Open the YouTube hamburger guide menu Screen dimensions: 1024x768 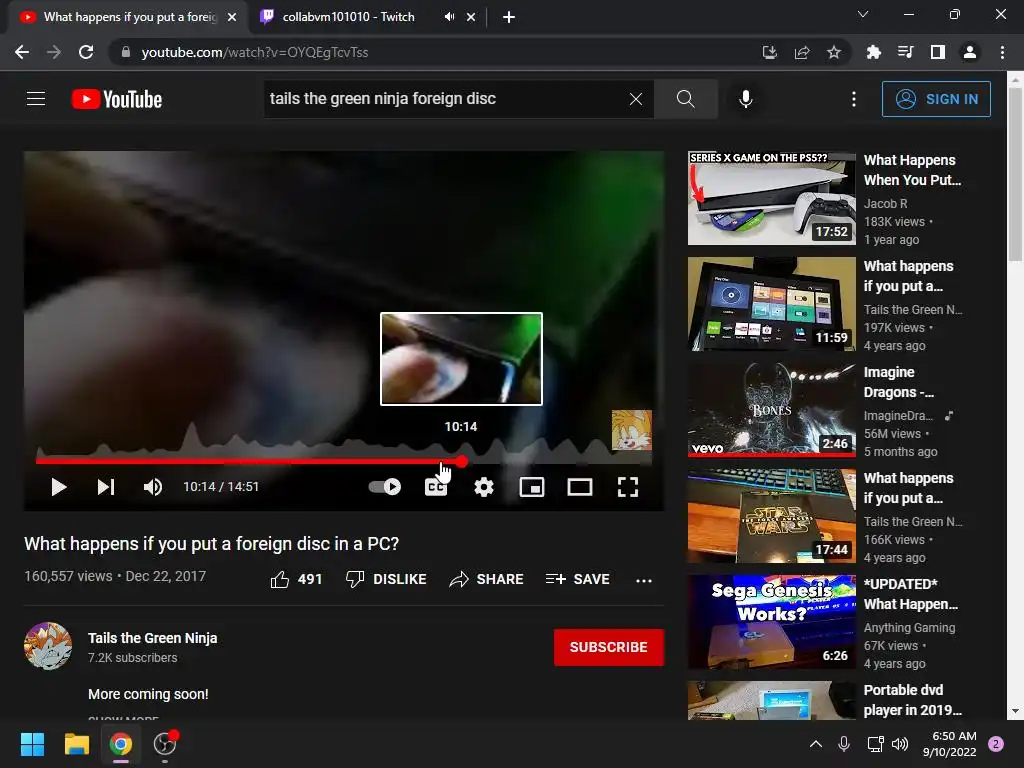(36, 99)
